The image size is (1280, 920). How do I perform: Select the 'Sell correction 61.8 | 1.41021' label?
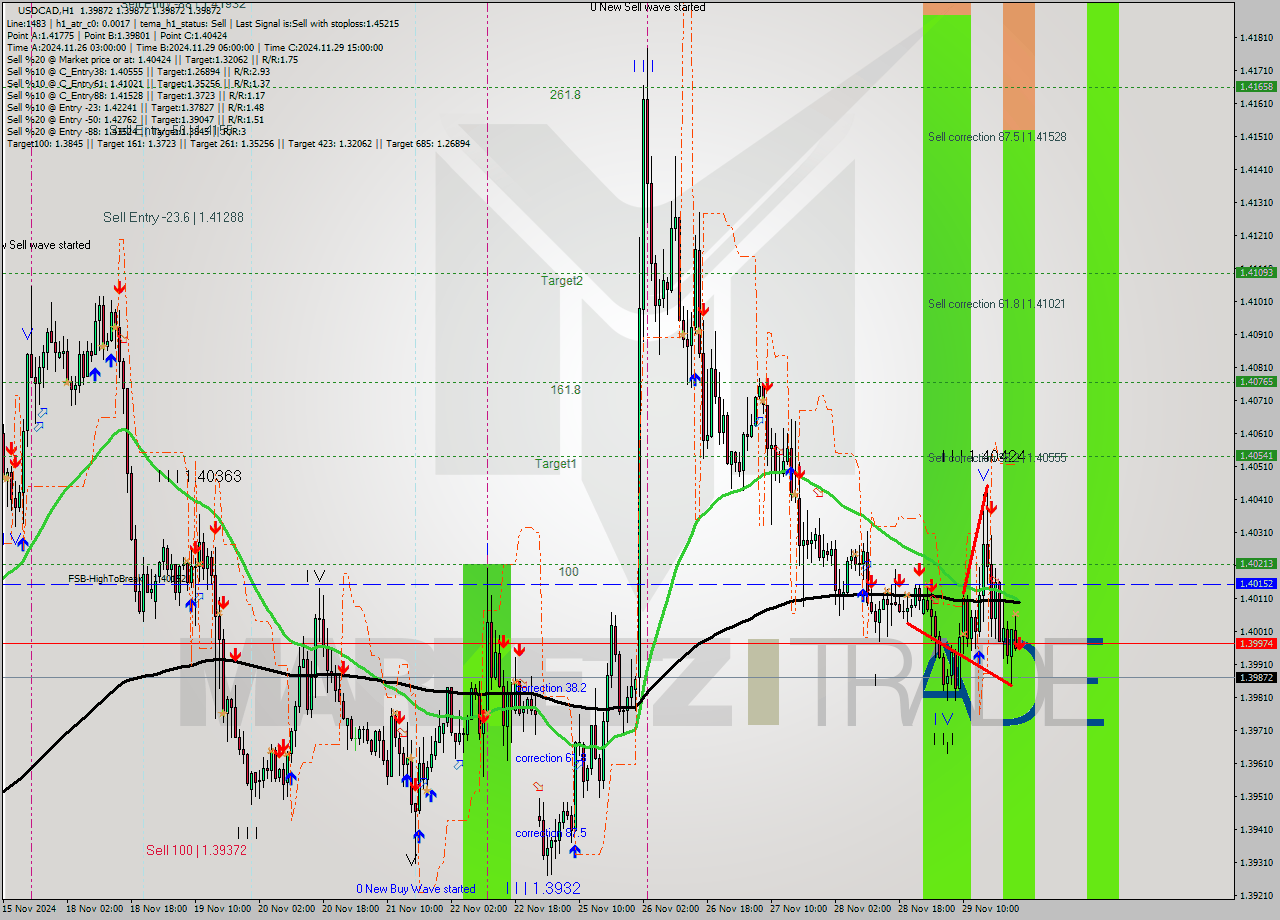[x=996, y=304]
